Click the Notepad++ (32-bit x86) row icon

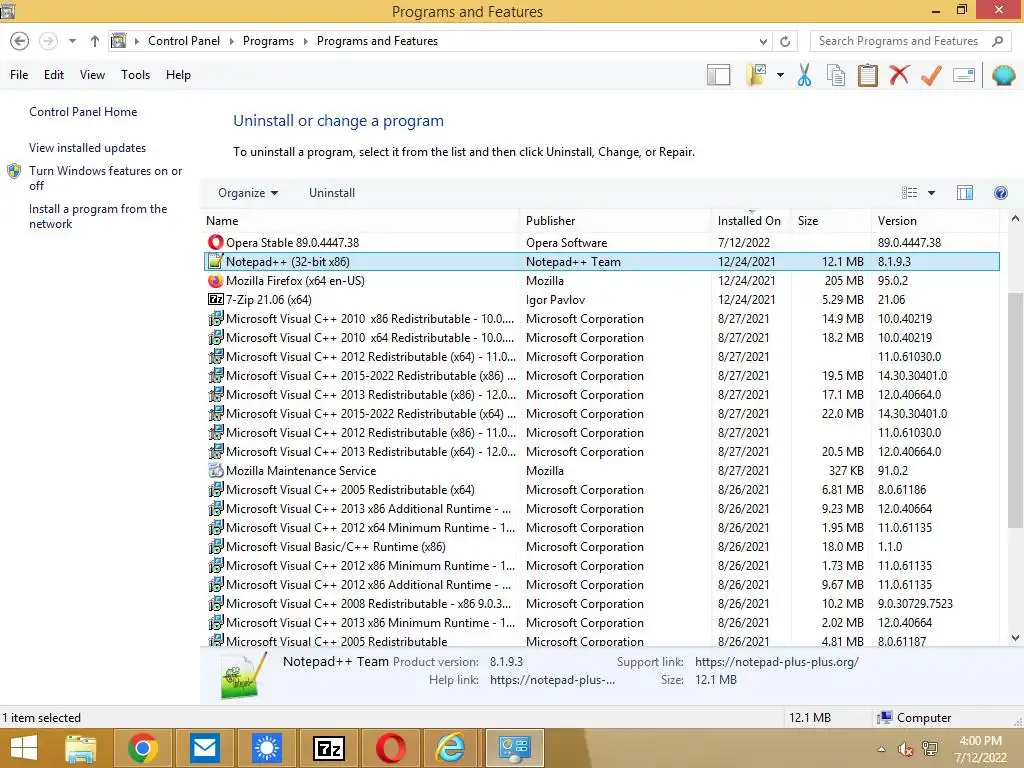215,261
